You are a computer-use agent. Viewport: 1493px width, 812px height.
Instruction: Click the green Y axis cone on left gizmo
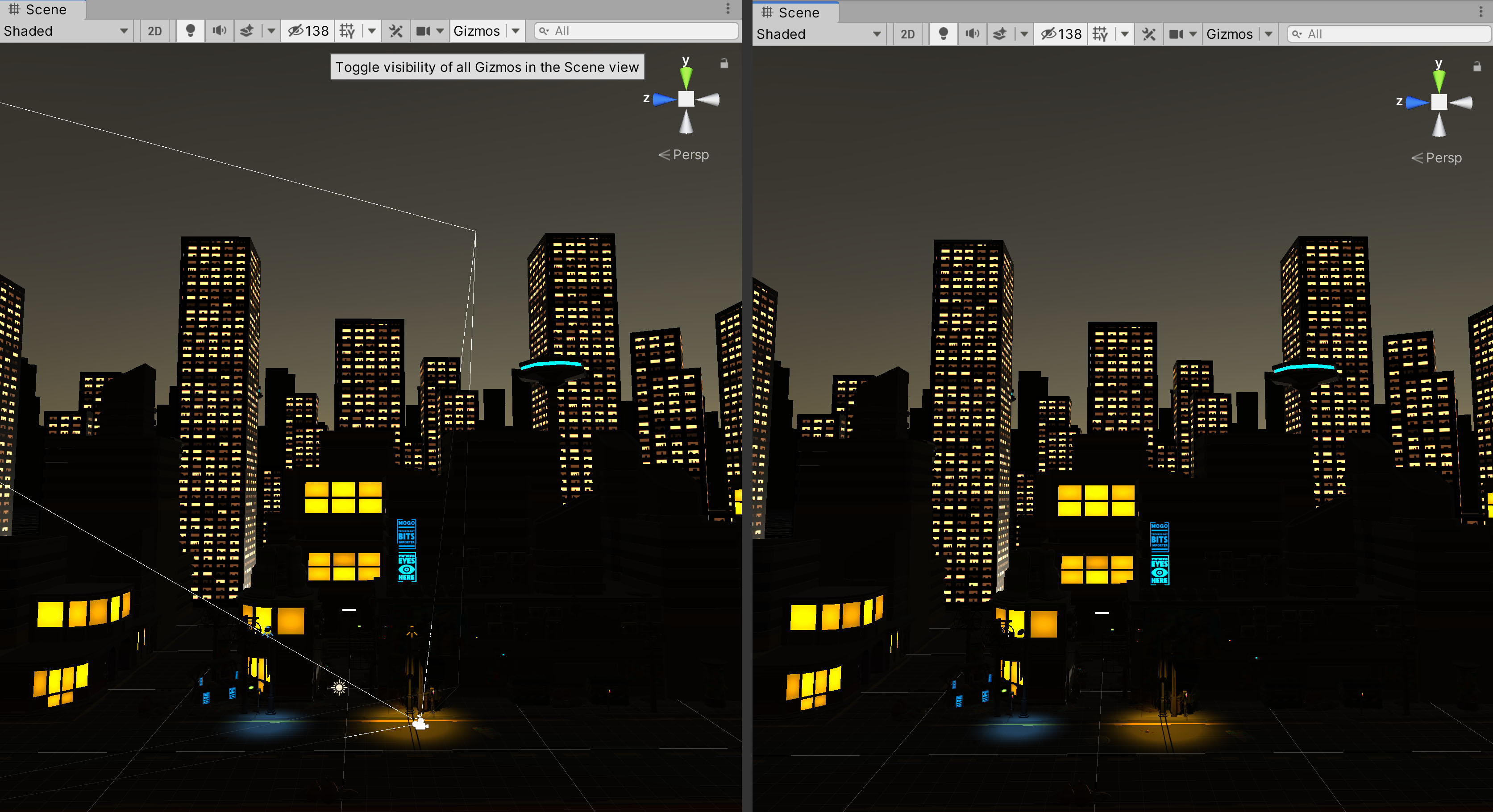686,77
